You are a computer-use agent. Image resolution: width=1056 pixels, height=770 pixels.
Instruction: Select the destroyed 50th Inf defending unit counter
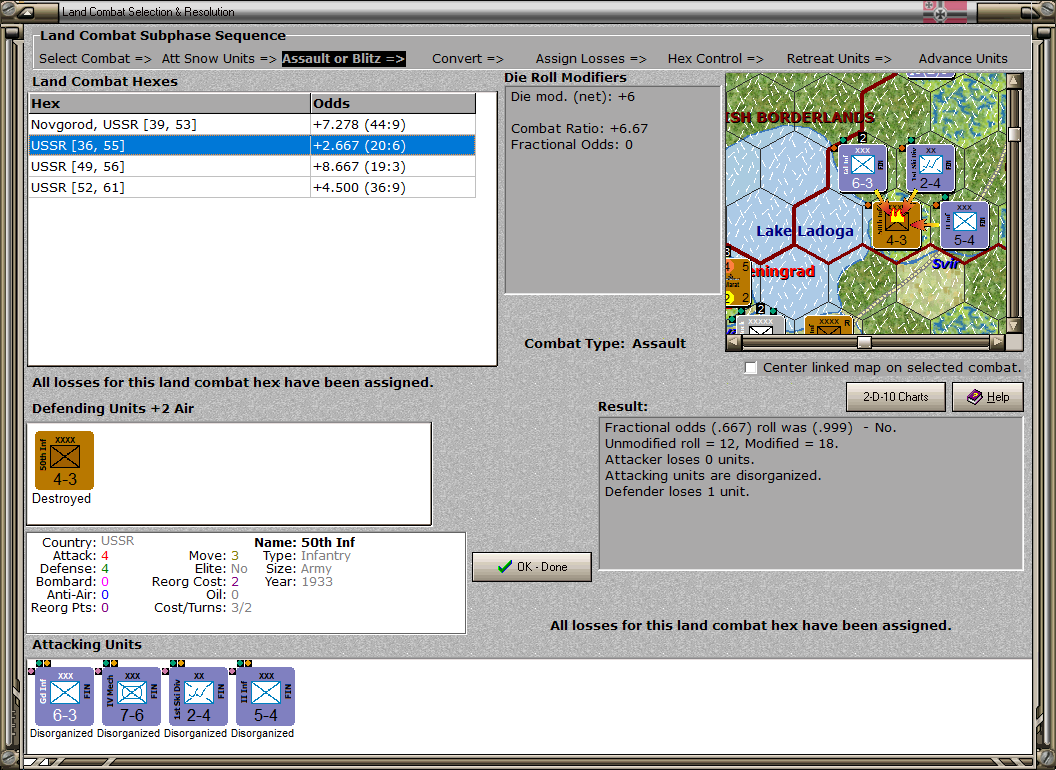(65, 461)
